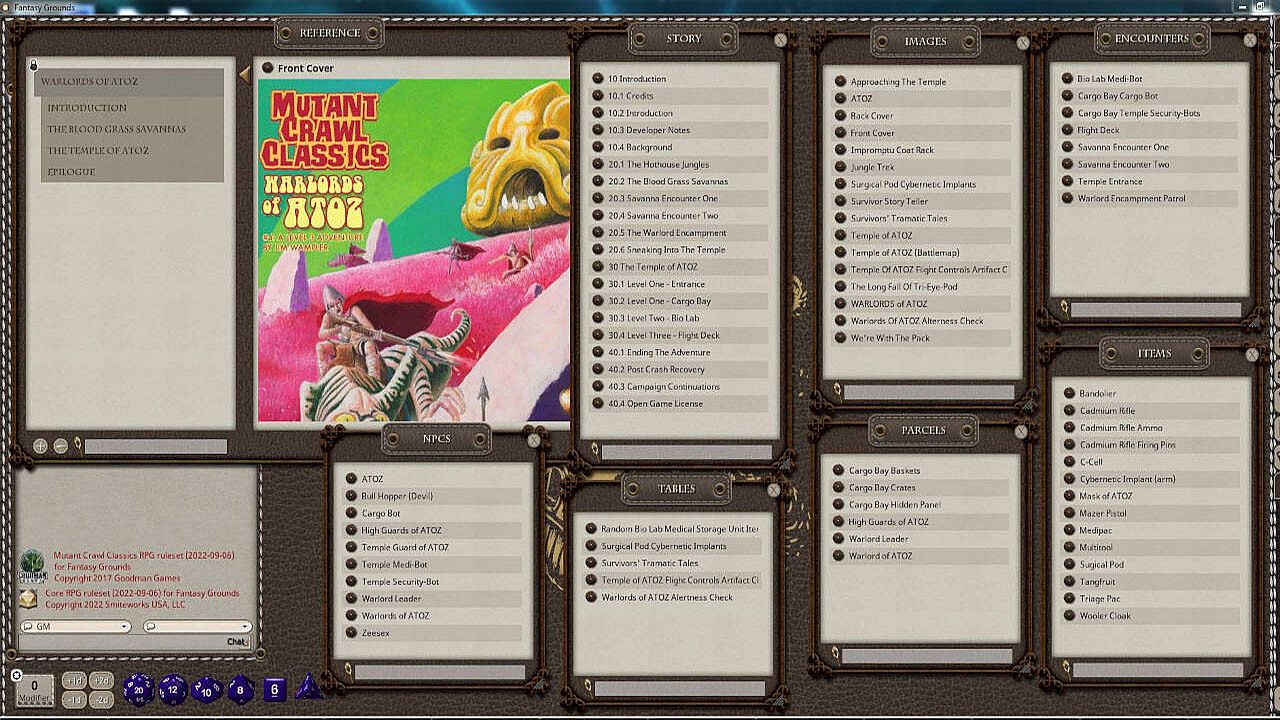Toggle the -1d modifier button
This screenshot has height=720, width=1280.
(73, 699)
